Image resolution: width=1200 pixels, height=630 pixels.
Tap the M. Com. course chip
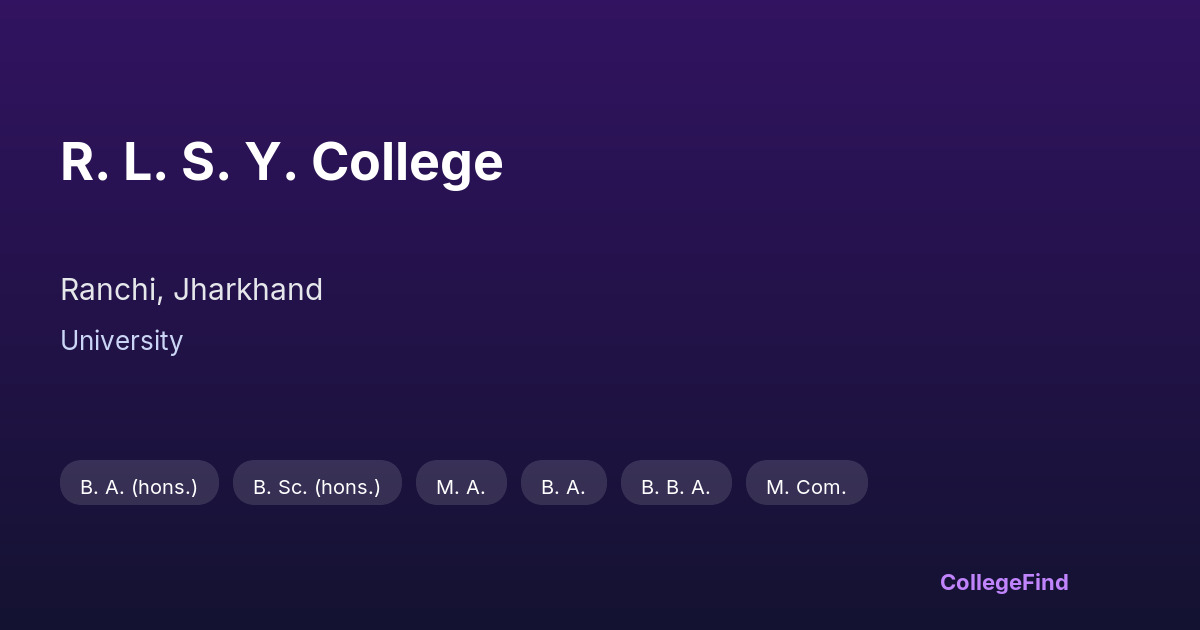[x=806, y=487]
